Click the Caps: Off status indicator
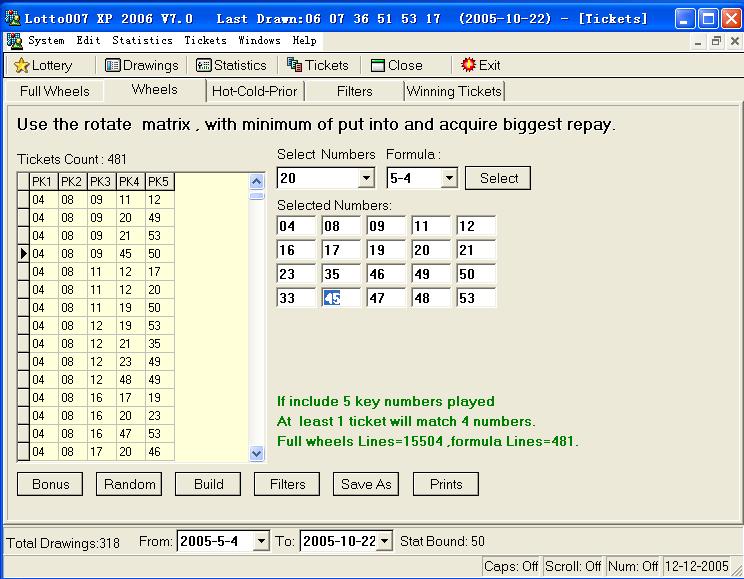This screenshot has width=744, height=579. coord(511,566)
